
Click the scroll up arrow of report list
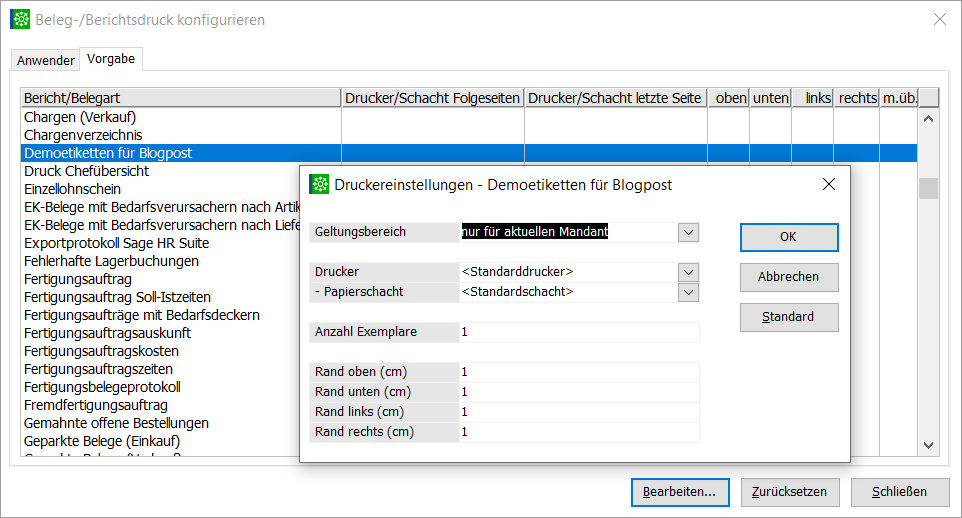(x=928, y=119)
